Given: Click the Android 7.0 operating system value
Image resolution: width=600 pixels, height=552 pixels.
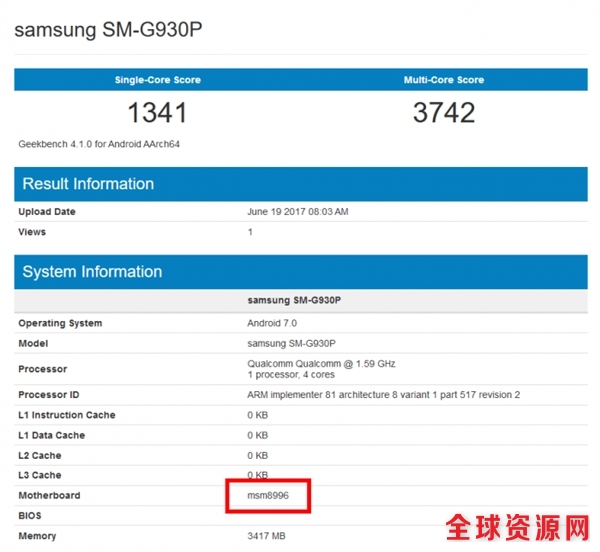Looking at the screenshot, I should click(x=272, y=323).
